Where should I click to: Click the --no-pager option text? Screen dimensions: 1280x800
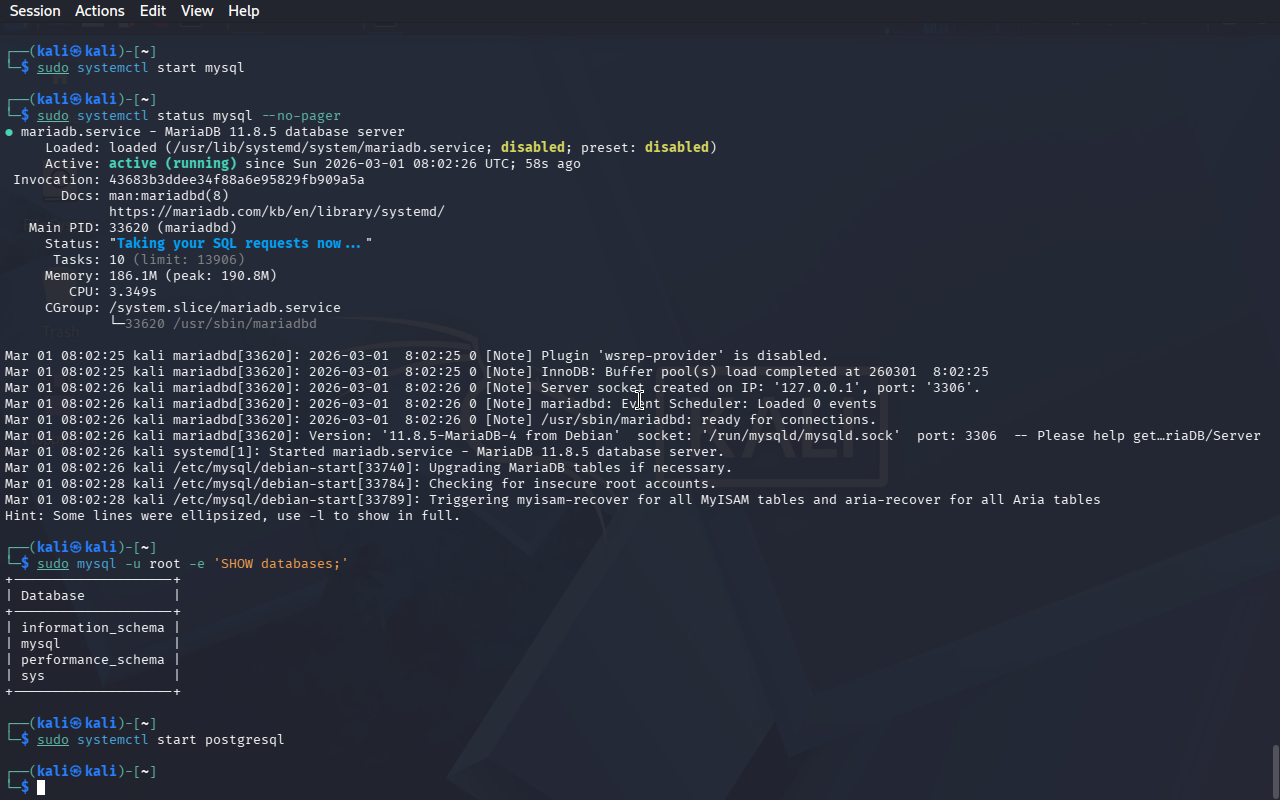point(301,116)
